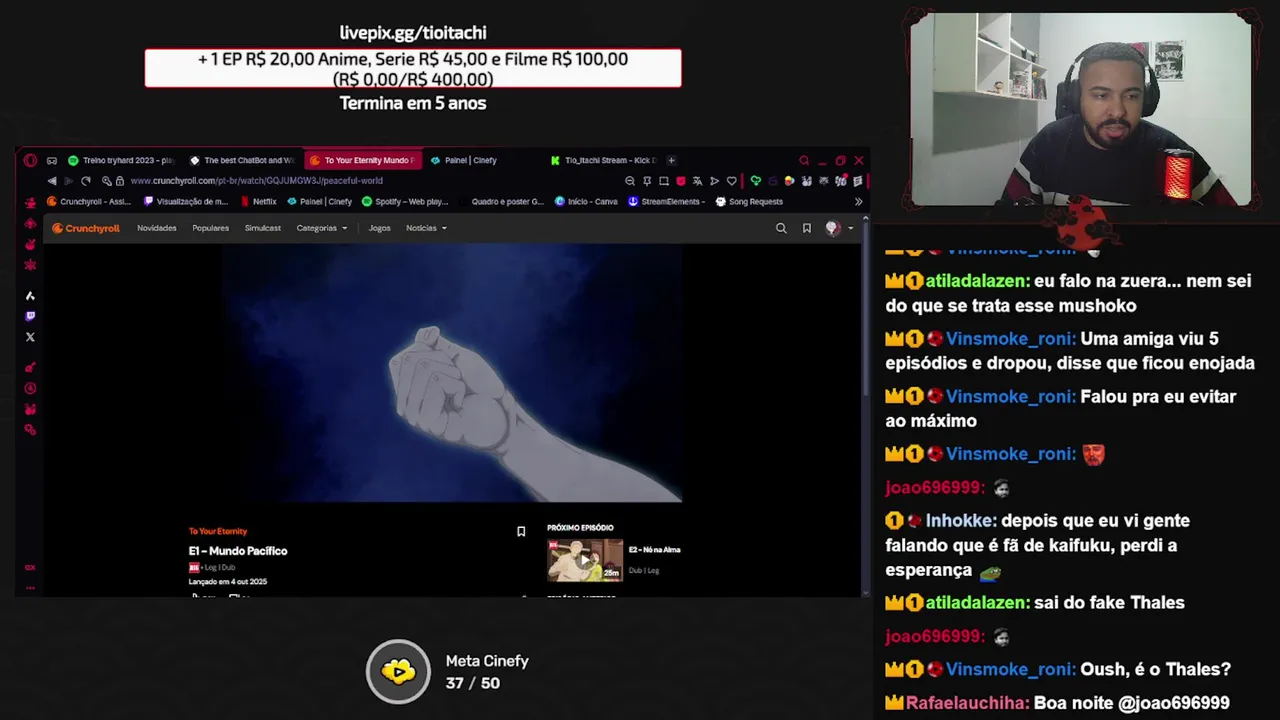Open the Crunchyroll watchlist bookmark icon
1280x720 pixels.
pos(807,228)
